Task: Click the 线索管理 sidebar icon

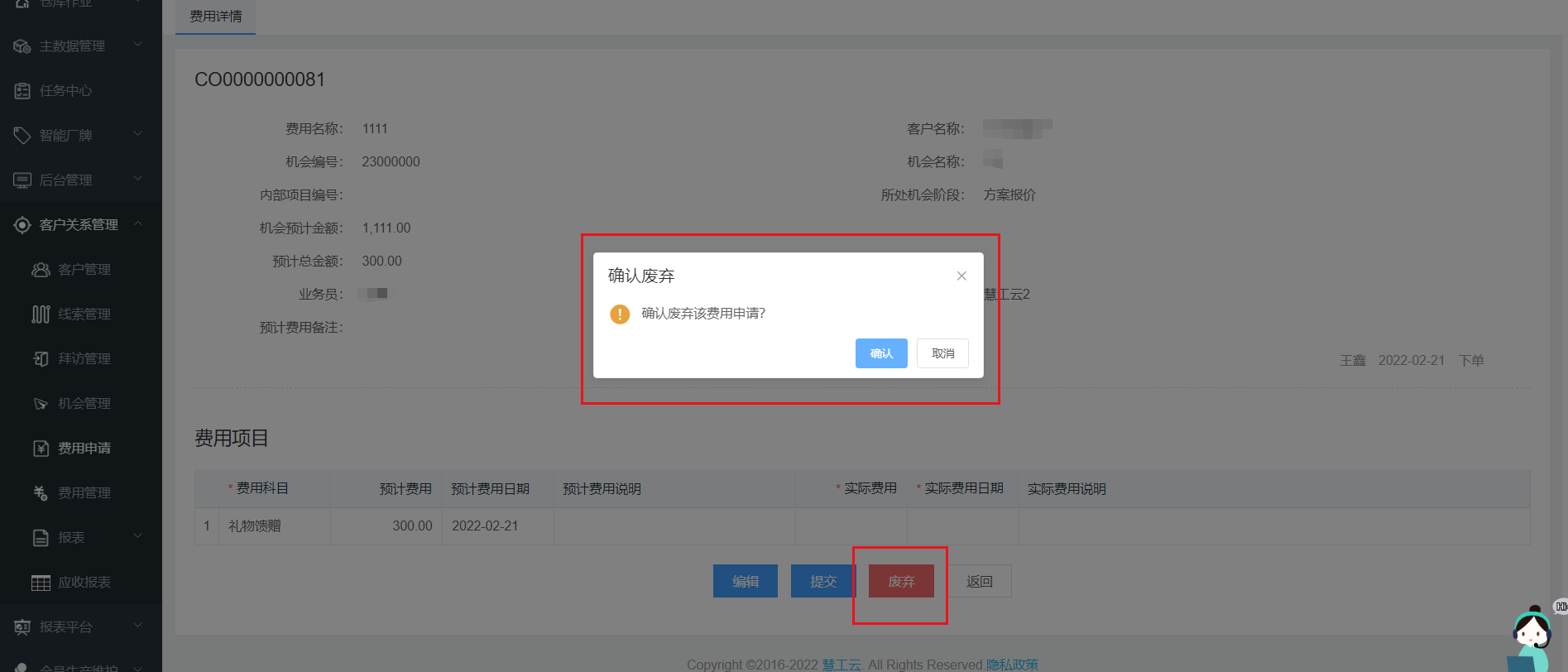Action: 41,314
